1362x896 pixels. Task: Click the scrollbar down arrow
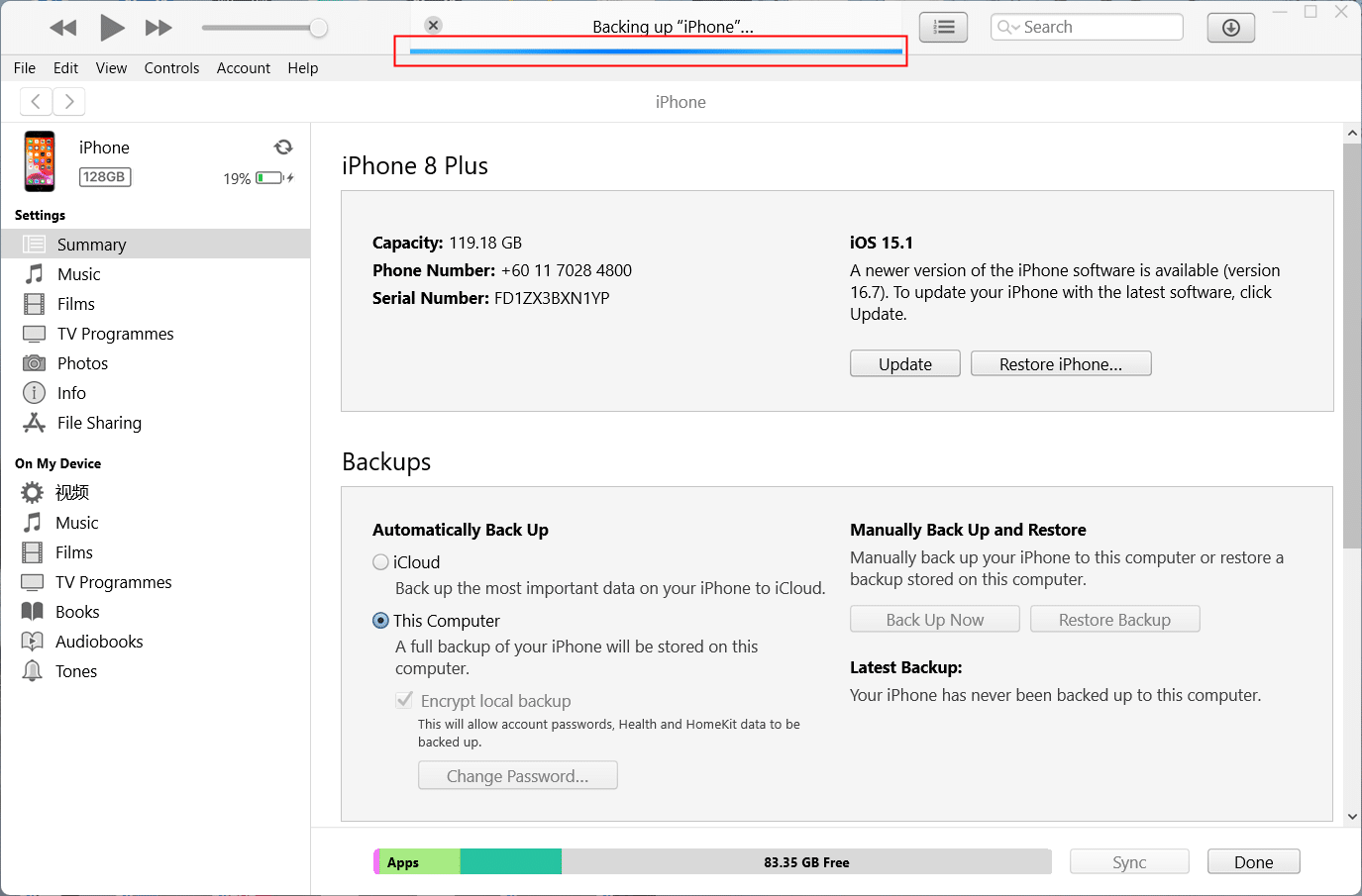[x=1352, y=817]
